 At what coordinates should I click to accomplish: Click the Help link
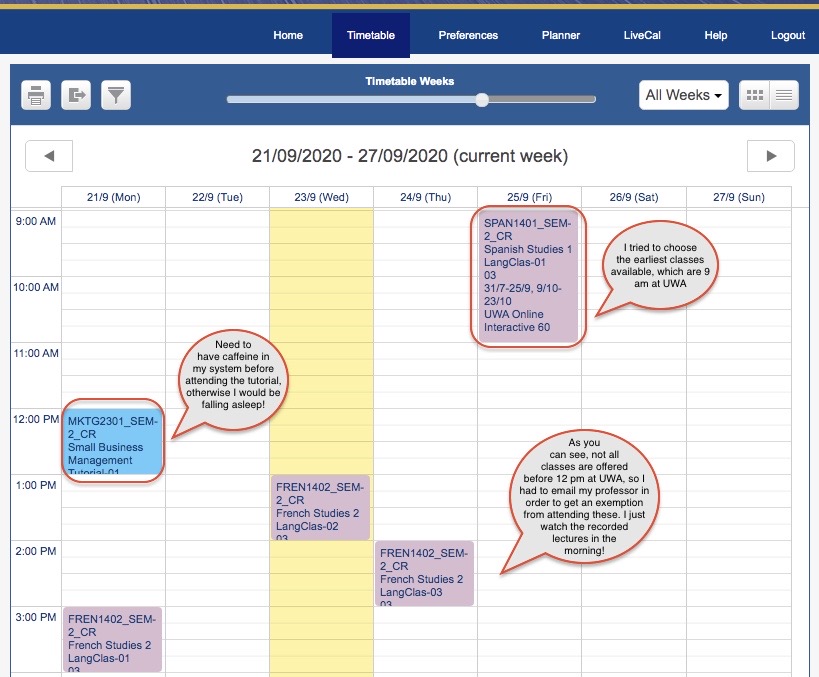[x=716, y=35]
